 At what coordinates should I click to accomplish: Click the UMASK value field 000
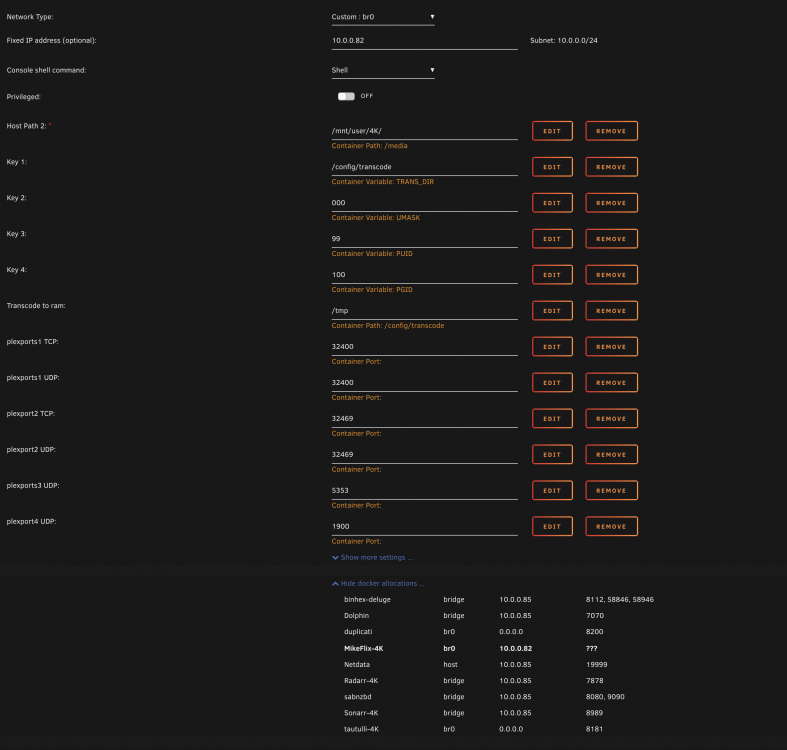coord(424,203)
